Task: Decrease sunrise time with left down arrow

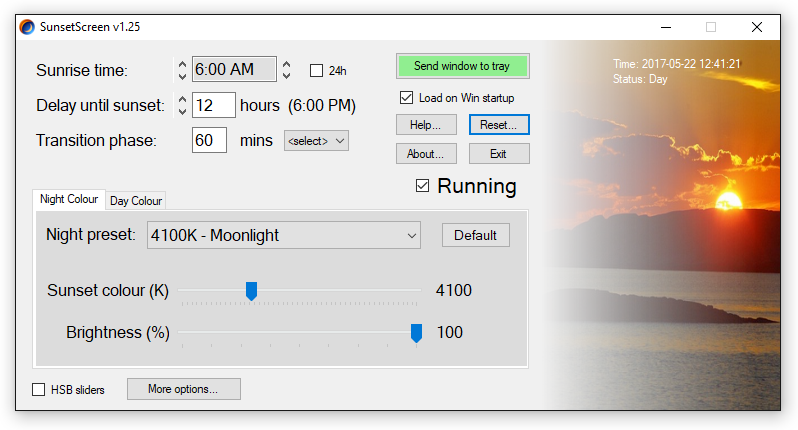Action: pos(182,76)
